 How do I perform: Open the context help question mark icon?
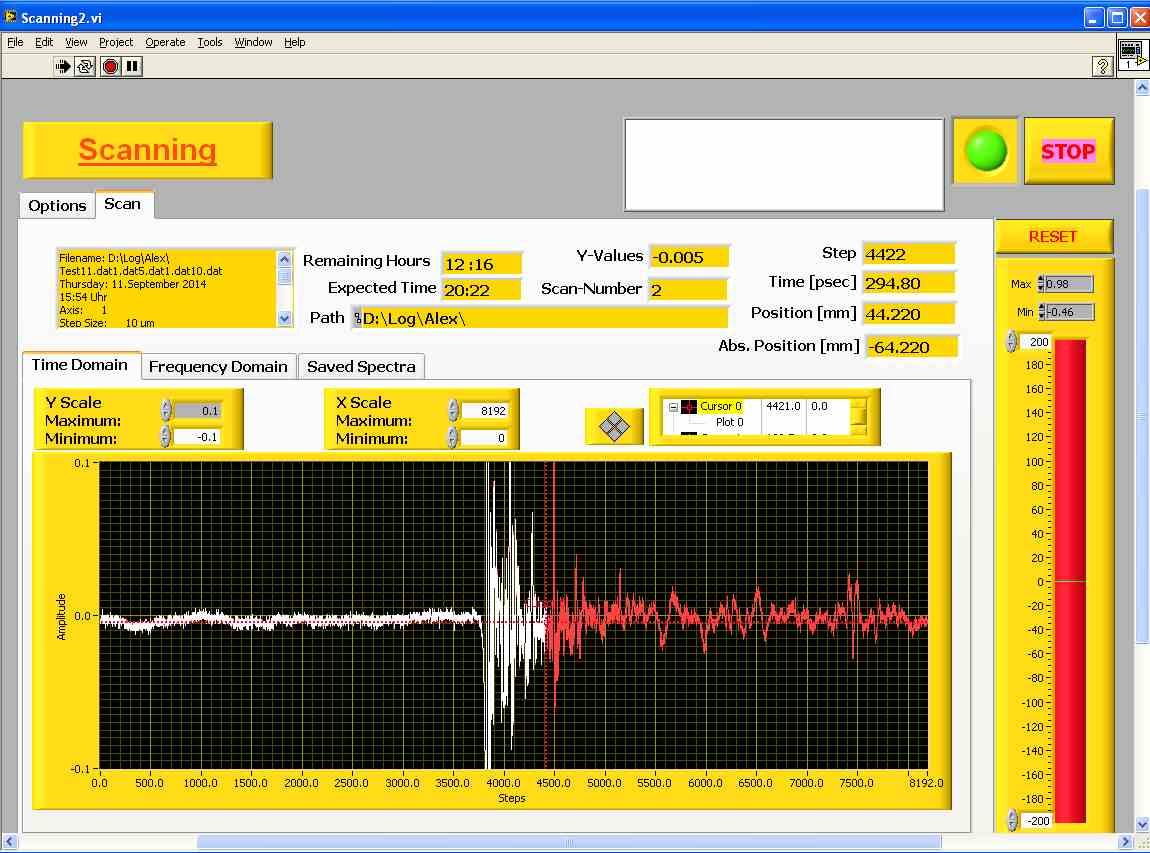pos(1102,66)
